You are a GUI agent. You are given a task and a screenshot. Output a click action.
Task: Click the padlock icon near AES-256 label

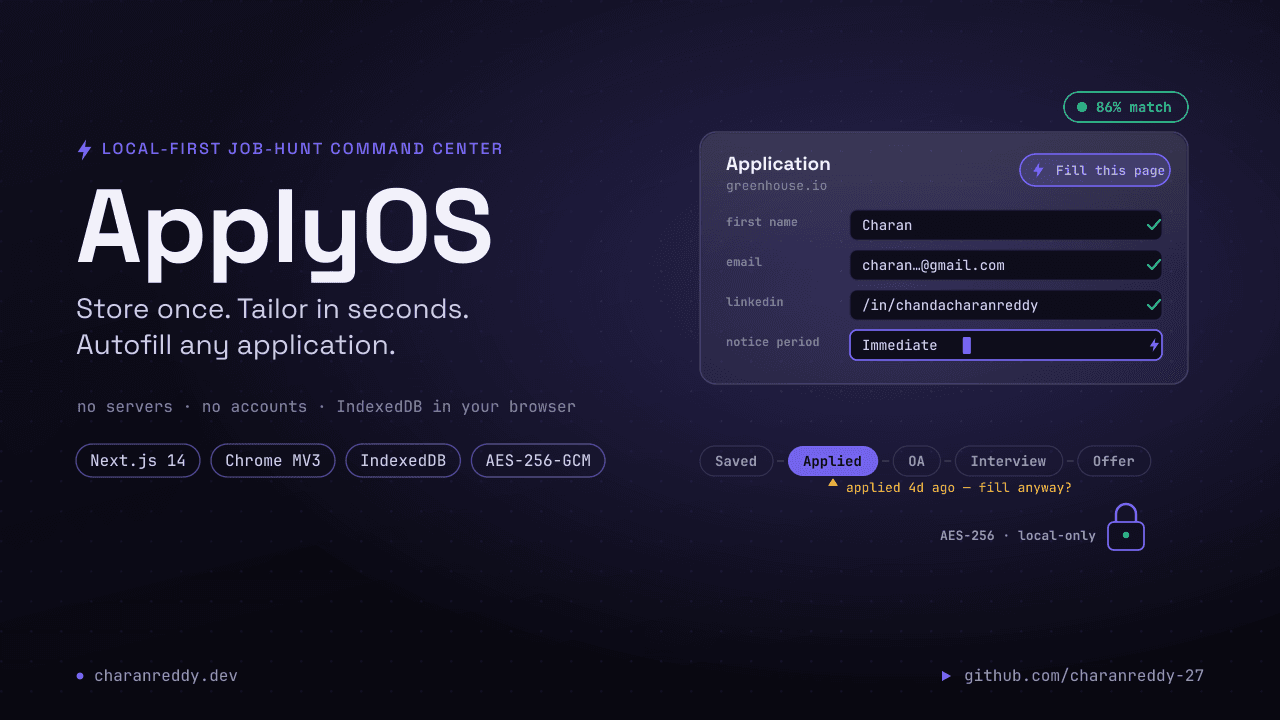click(x=1126, y=527)
